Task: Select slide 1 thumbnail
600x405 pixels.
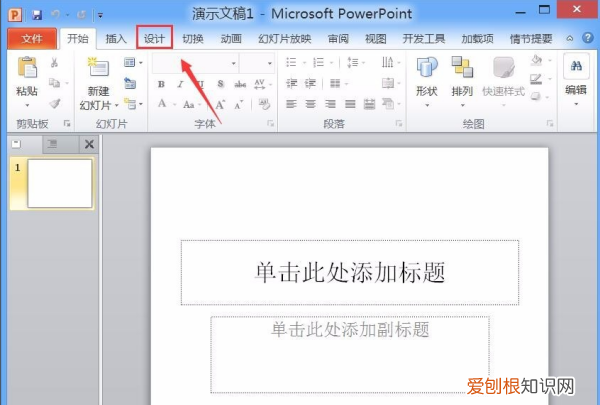Action: click(x=60, y=183)
